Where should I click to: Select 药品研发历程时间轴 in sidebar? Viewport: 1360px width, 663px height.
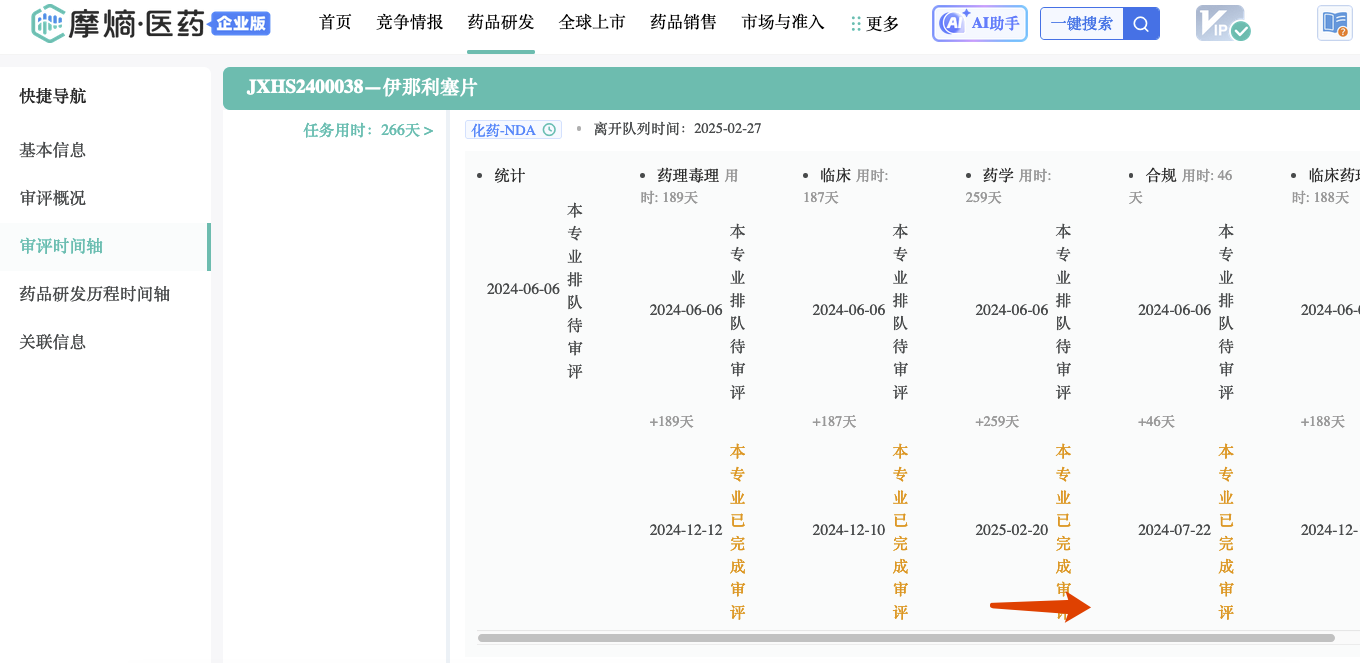[x=95, y=294]
